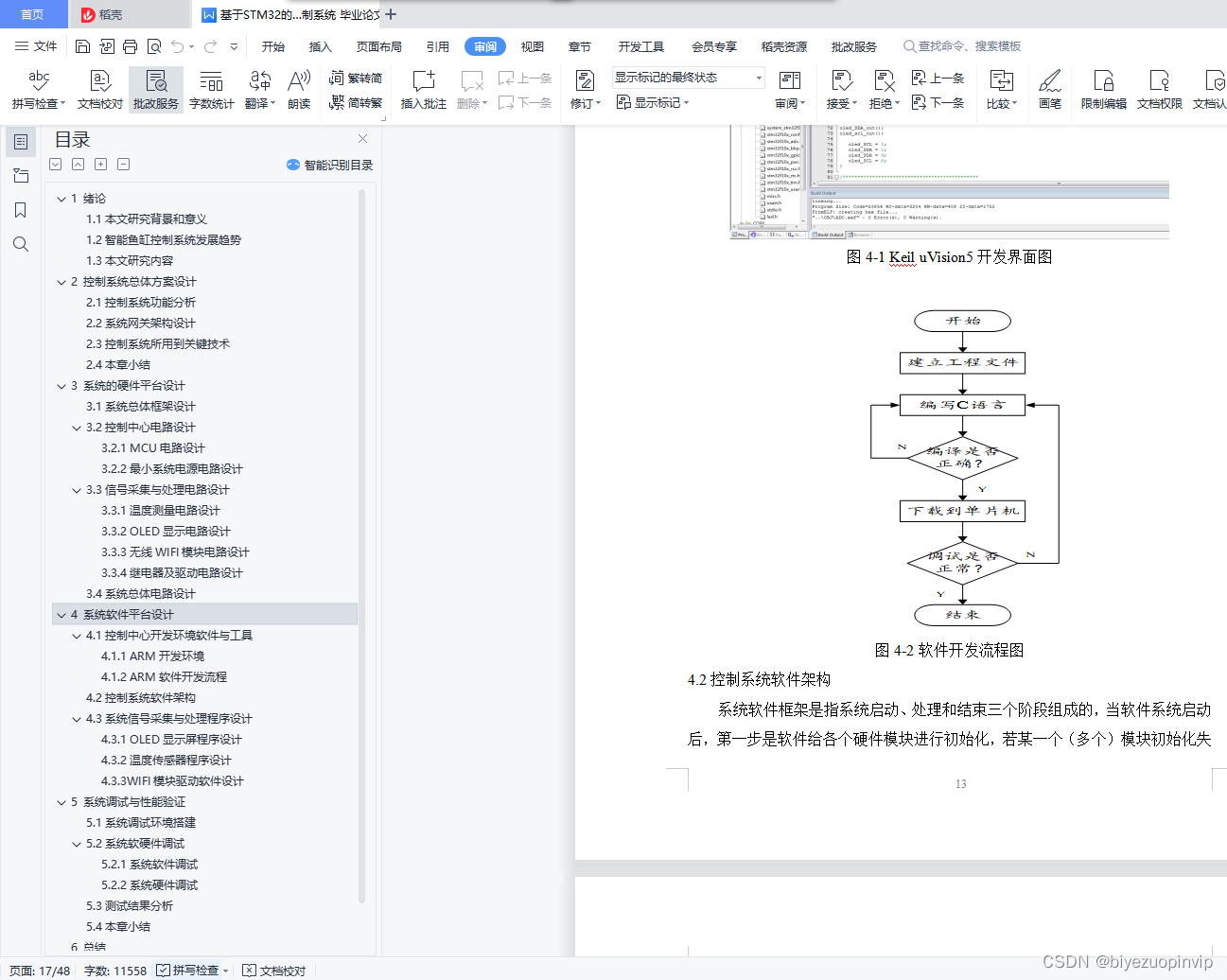Collapse section 4.3 系统信号采集与处理程序设计
Screen dimensions: 1227x980
click(77, 719)
